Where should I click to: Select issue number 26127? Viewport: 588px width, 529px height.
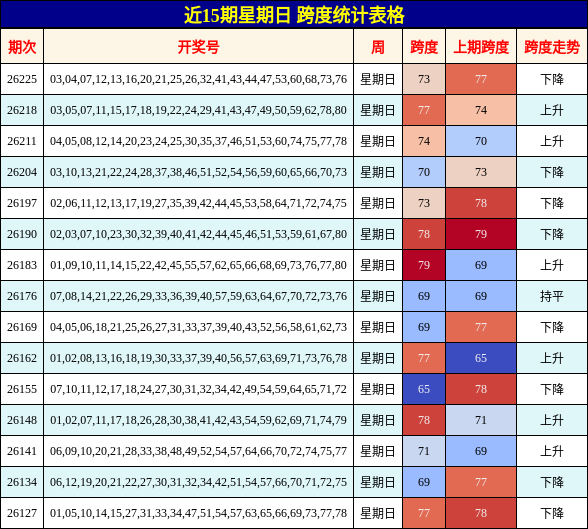pyautogui.click(x=22, y=513)
